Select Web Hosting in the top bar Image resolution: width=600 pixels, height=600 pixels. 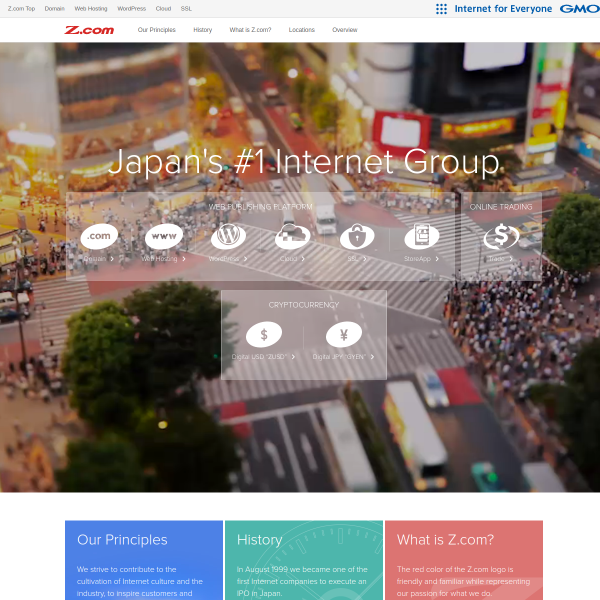pyautogui.click(x=91, y=8)
